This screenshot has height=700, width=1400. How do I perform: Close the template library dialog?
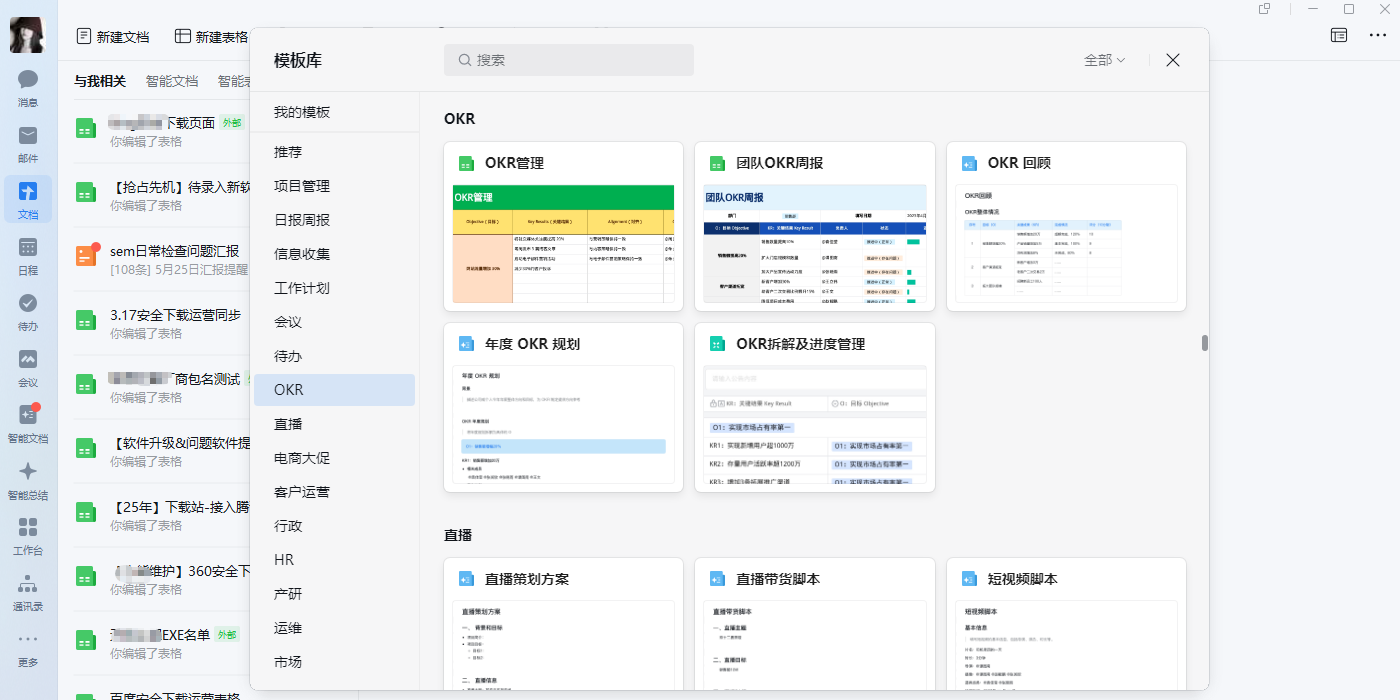click(x=1173, y=60)
